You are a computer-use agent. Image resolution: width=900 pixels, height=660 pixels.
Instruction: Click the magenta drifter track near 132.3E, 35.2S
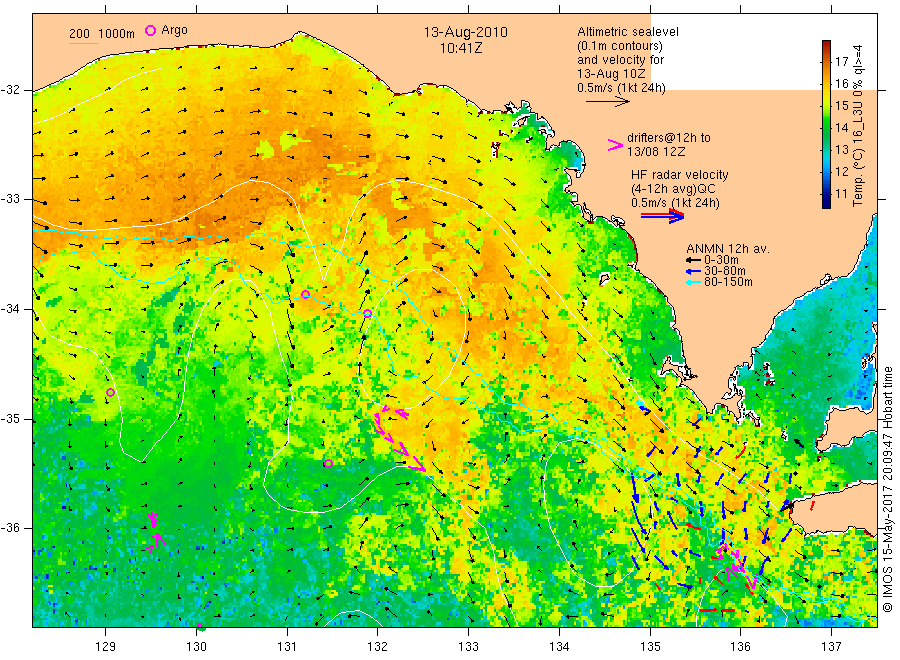click(399, 437)
